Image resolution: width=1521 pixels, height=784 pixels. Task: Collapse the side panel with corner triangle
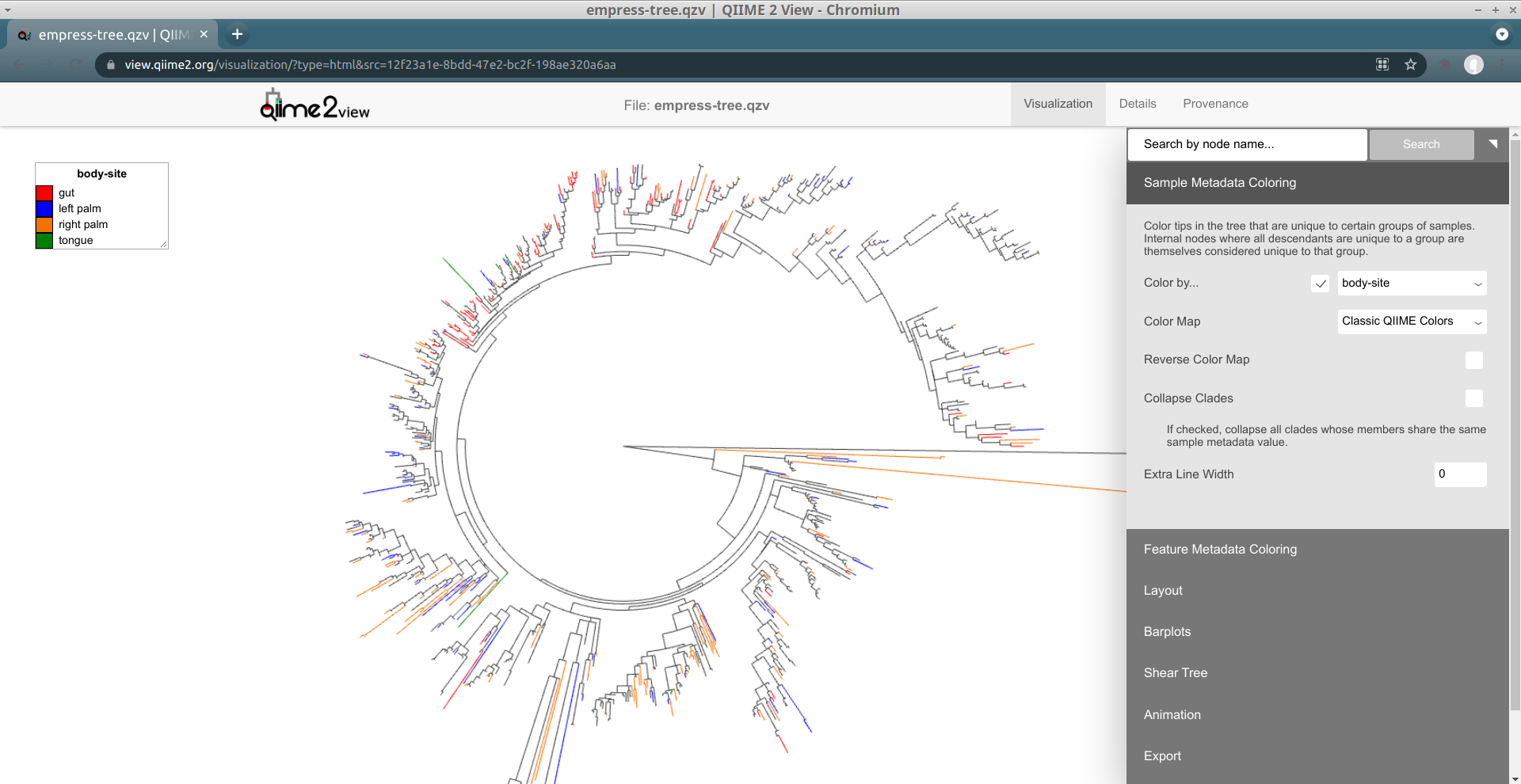point(1492,144)
